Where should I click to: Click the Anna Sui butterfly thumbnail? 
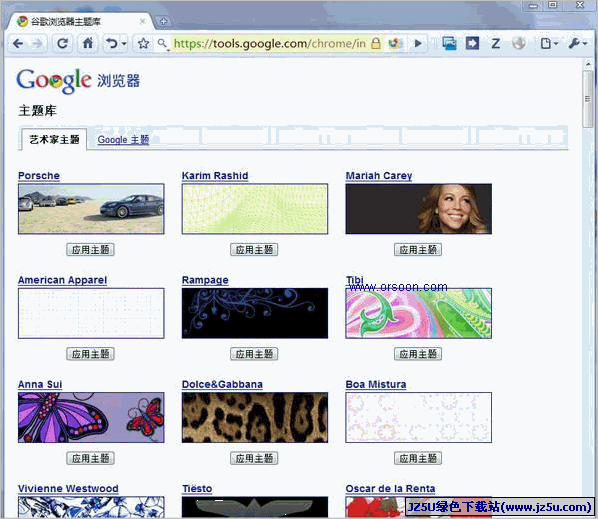(91, 418)
